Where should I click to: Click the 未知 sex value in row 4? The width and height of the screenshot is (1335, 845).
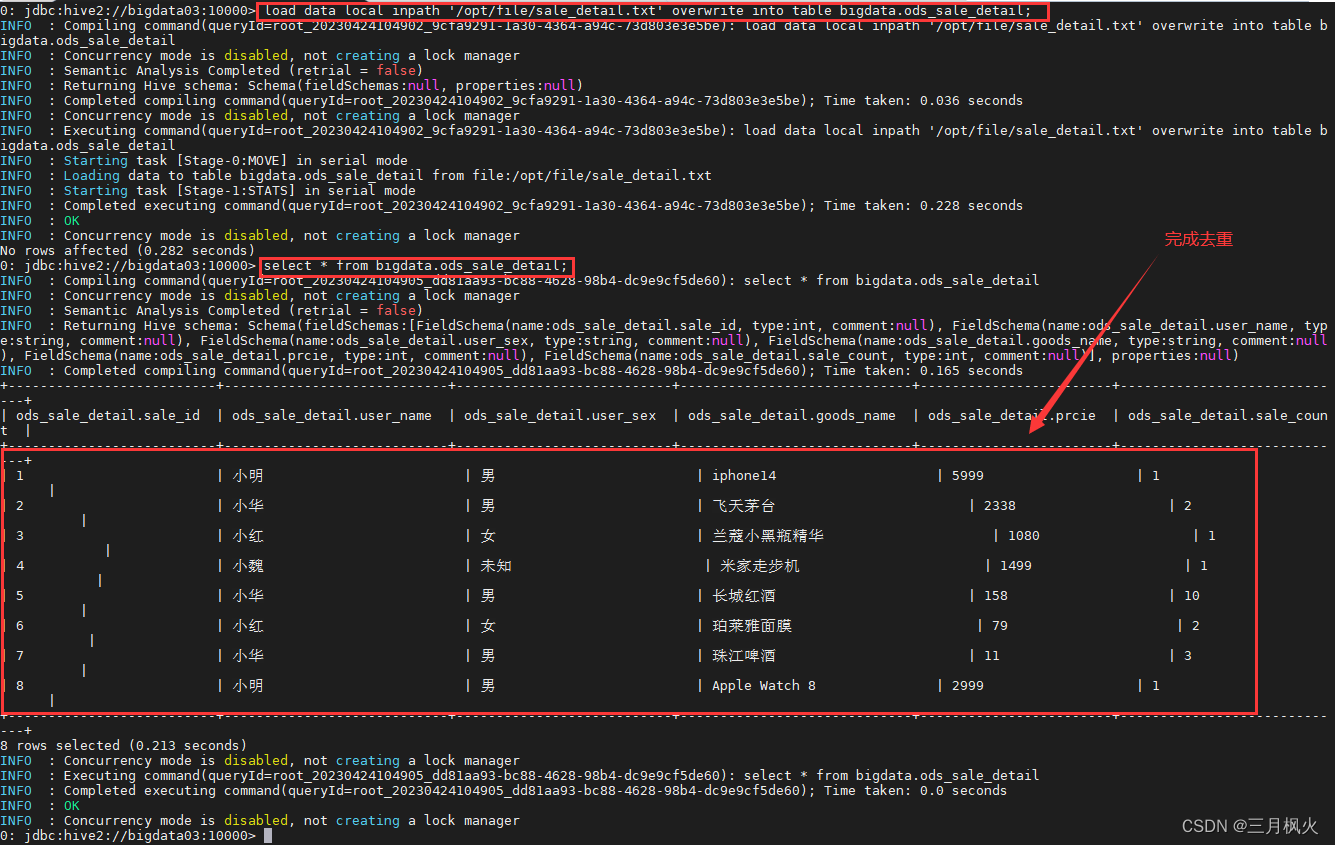tap(496, 566)
